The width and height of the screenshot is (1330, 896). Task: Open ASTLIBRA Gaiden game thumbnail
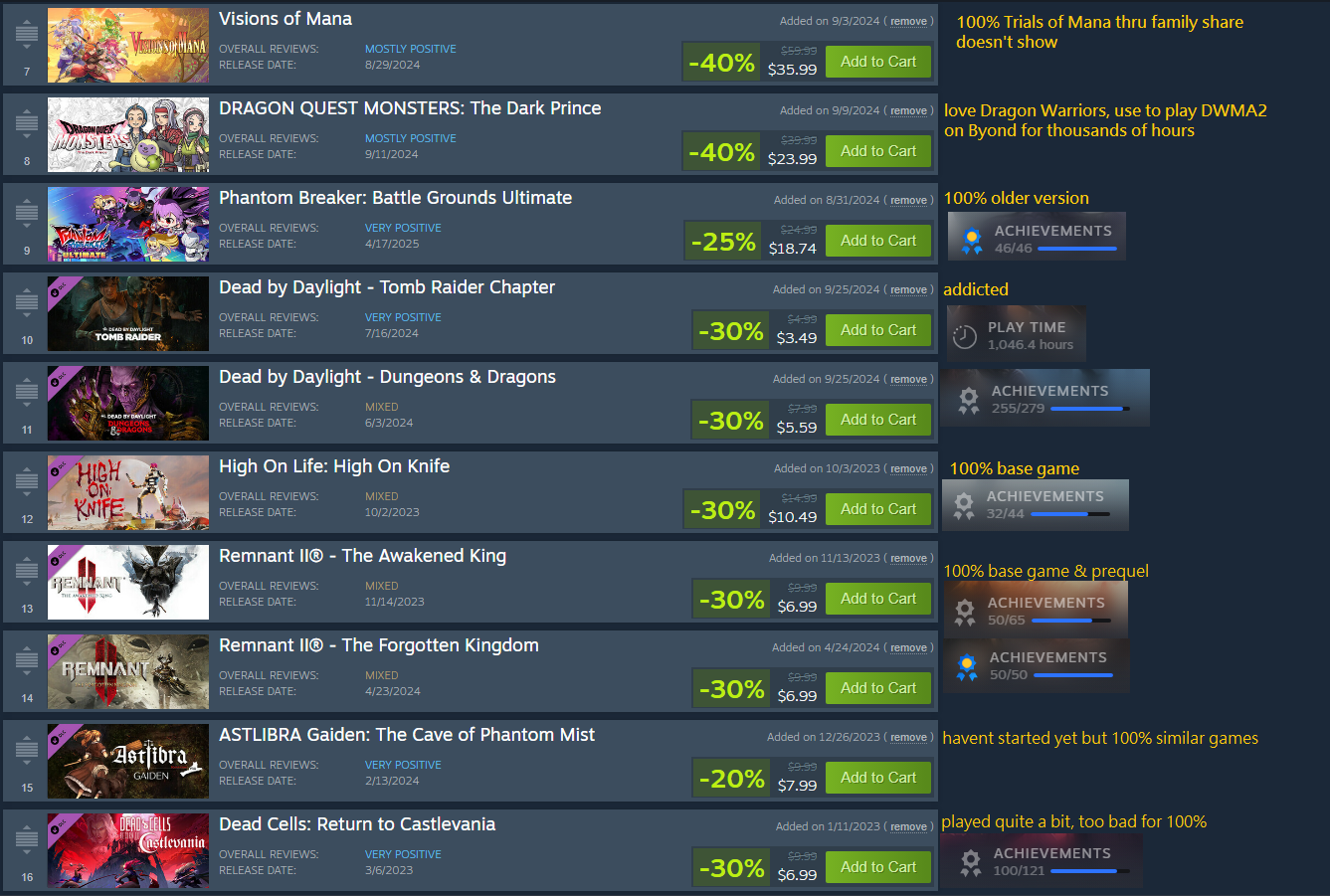128,762
